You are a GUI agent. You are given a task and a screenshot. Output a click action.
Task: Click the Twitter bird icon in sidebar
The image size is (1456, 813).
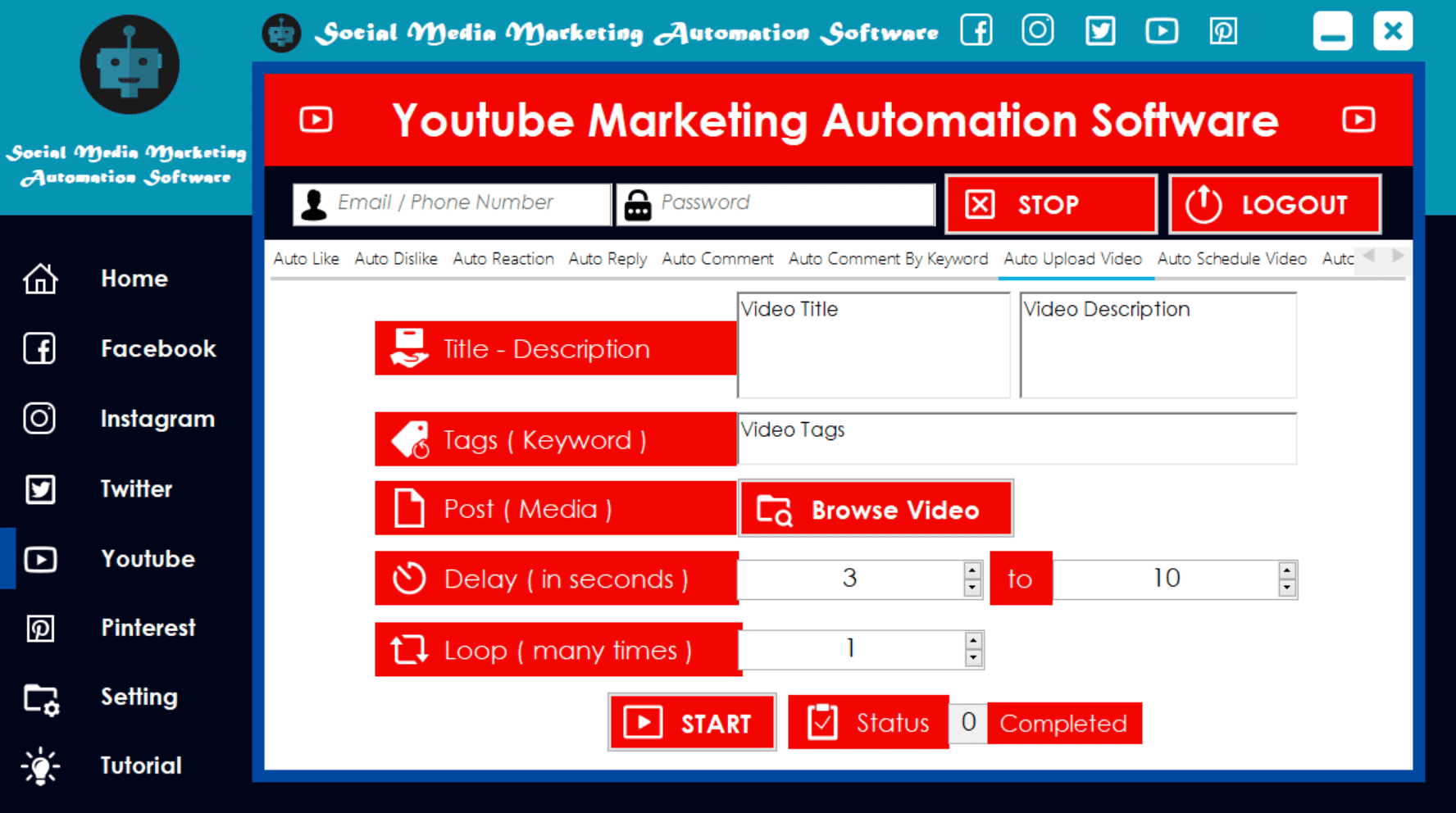[40, 488]
